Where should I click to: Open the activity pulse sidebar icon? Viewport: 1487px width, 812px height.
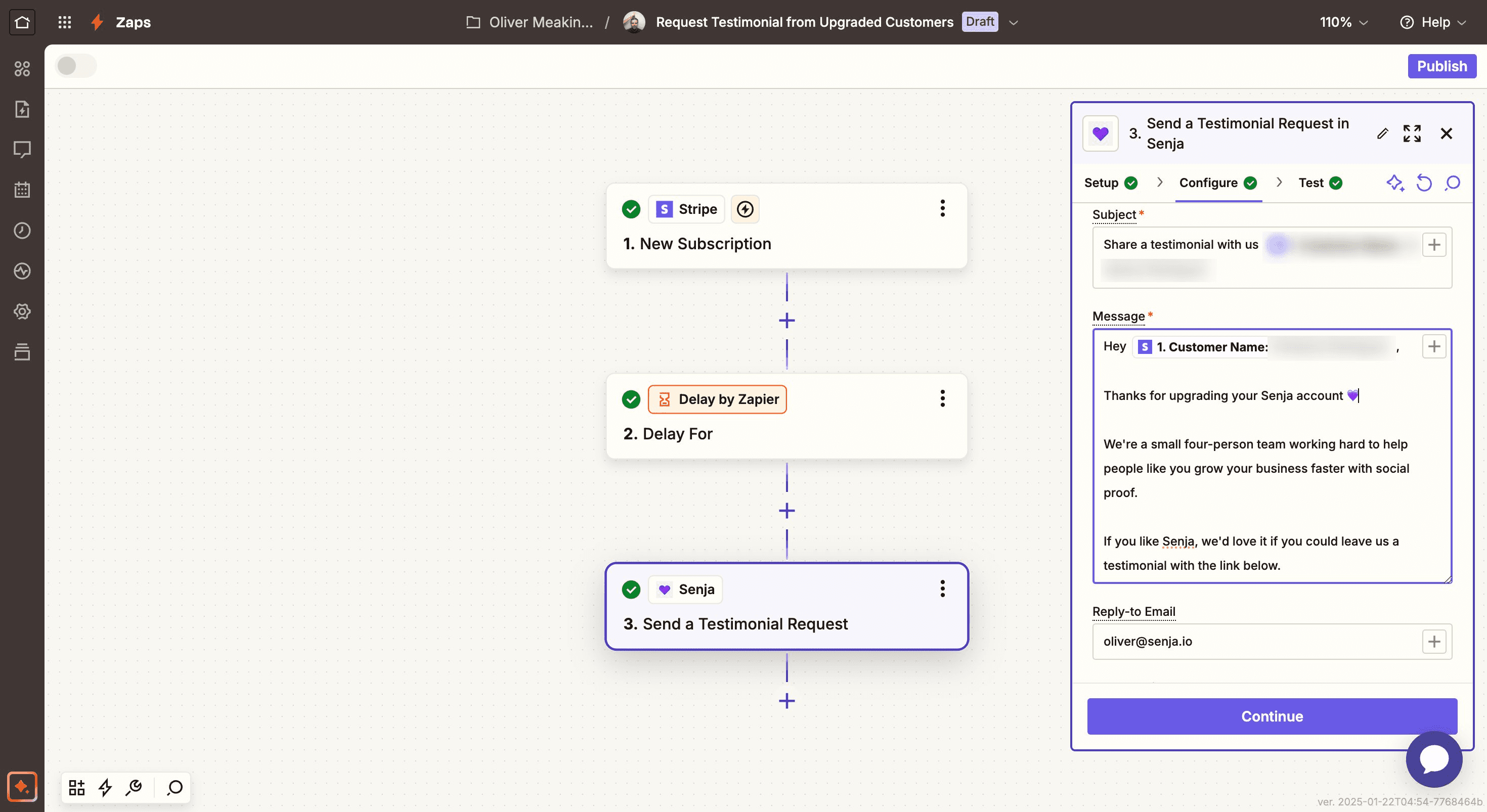(22, 270)
